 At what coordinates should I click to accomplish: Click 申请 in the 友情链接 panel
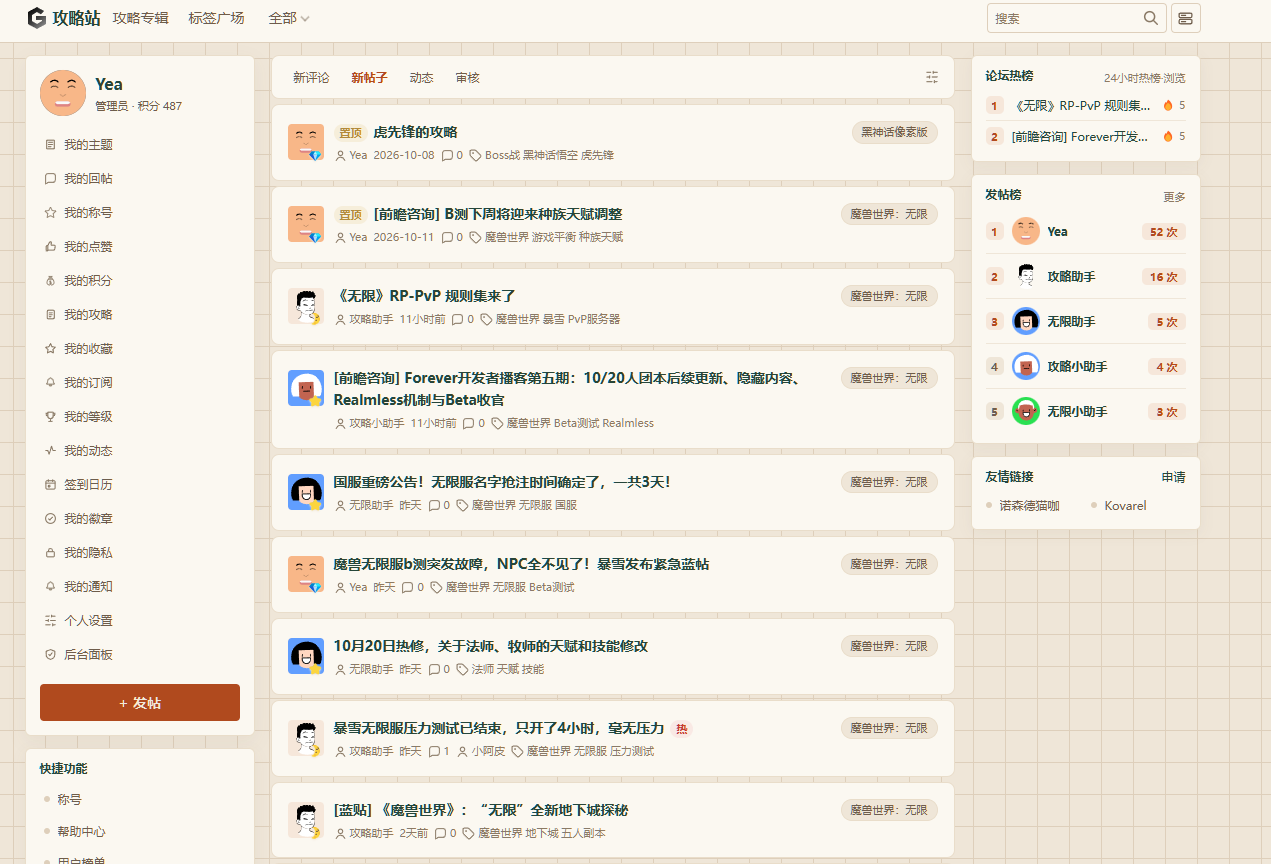(x=1174, y=477)
